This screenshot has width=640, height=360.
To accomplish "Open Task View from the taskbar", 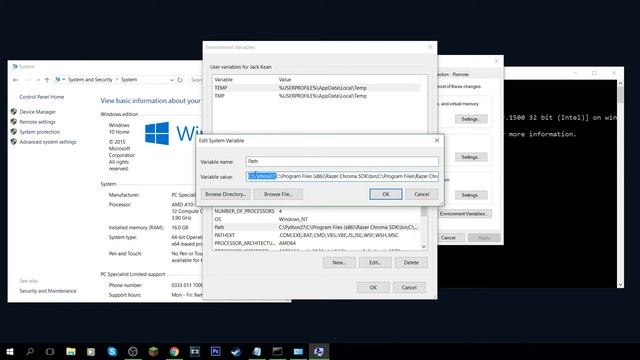I will pos(50,351).
